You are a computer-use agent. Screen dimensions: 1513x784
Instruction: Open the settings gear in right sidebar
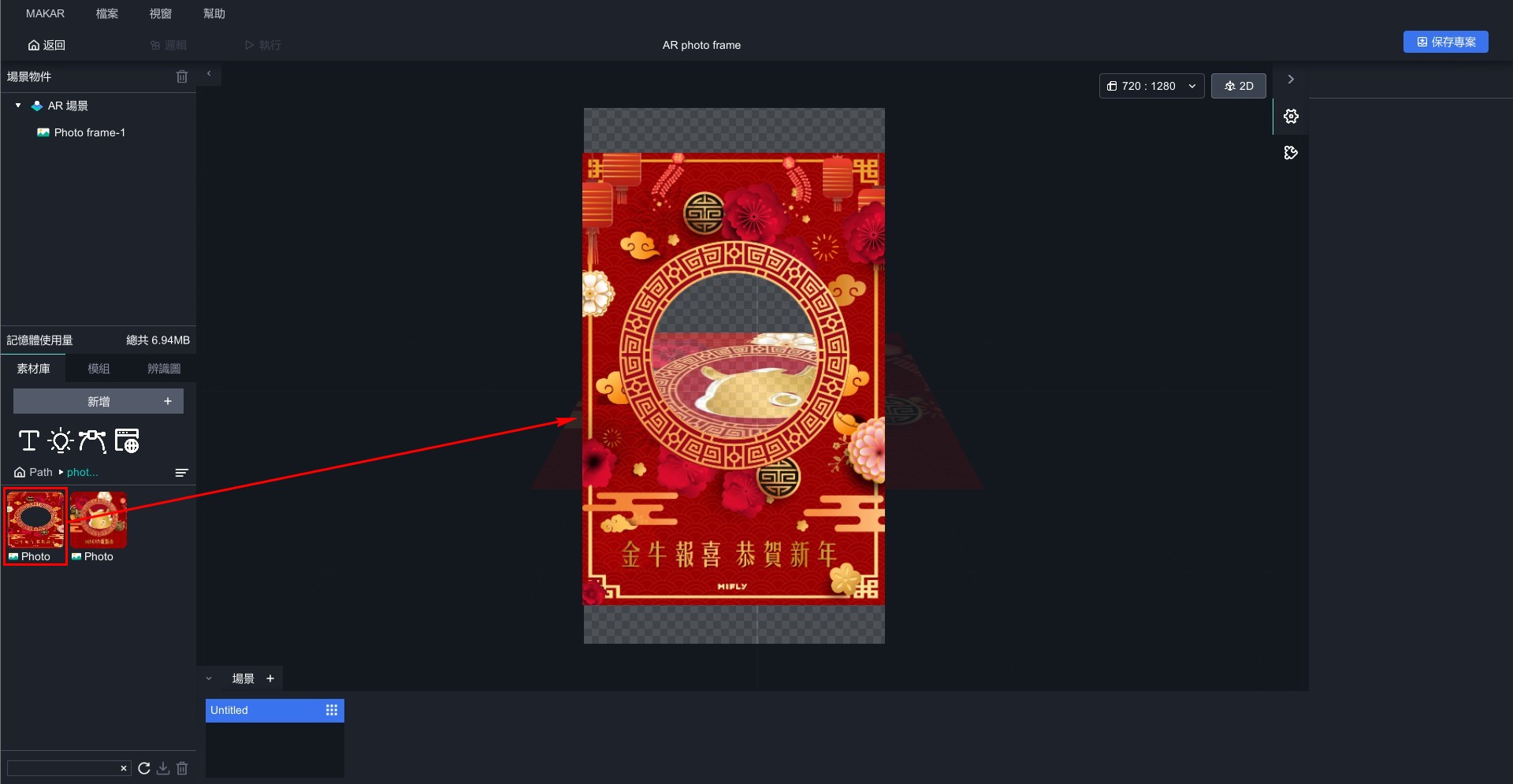tap(1291, 117)
